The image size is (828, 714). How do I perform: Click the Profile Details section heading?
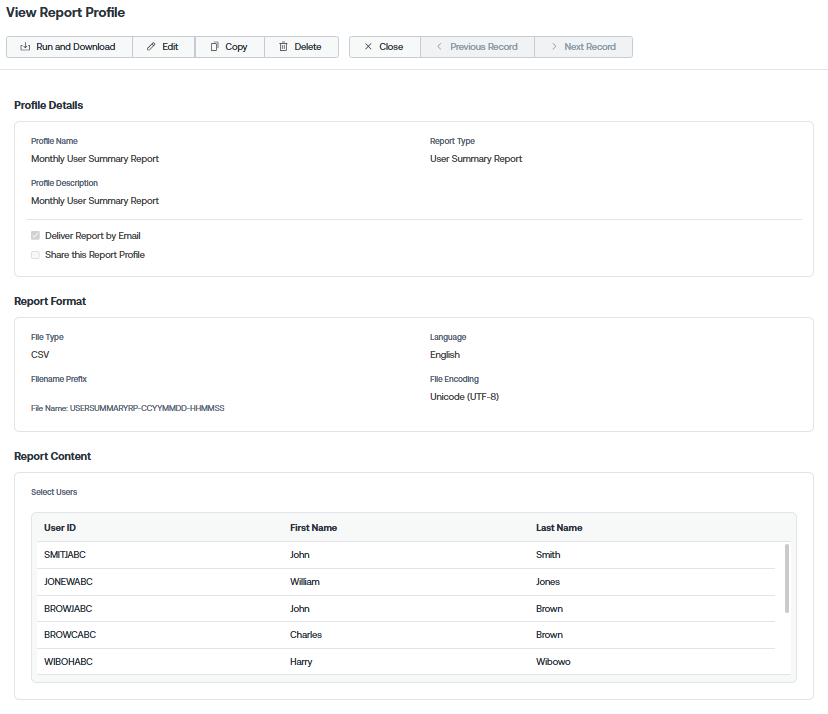49,105
